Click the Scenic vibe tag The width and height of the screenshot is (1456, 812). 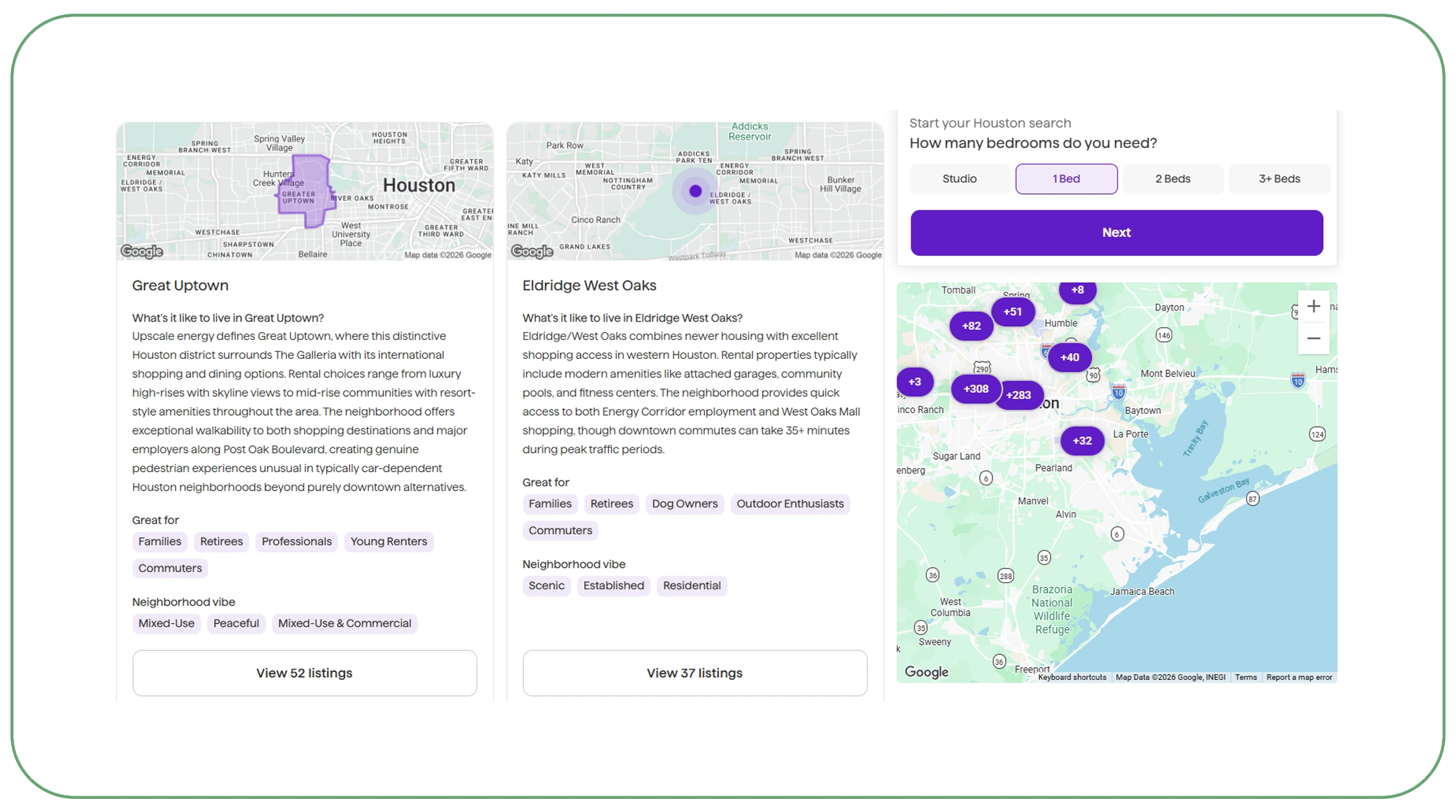point(546,585)
